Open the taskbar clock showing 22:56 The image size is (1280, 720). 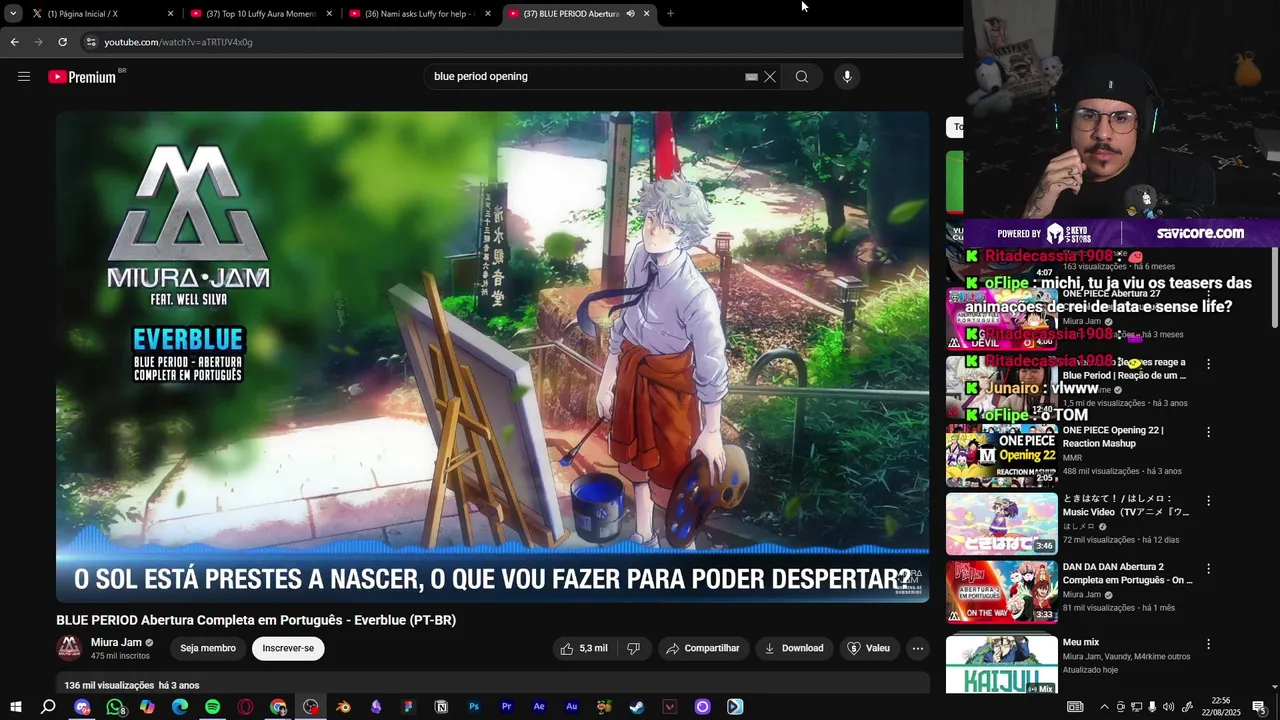pos(1220,707)
